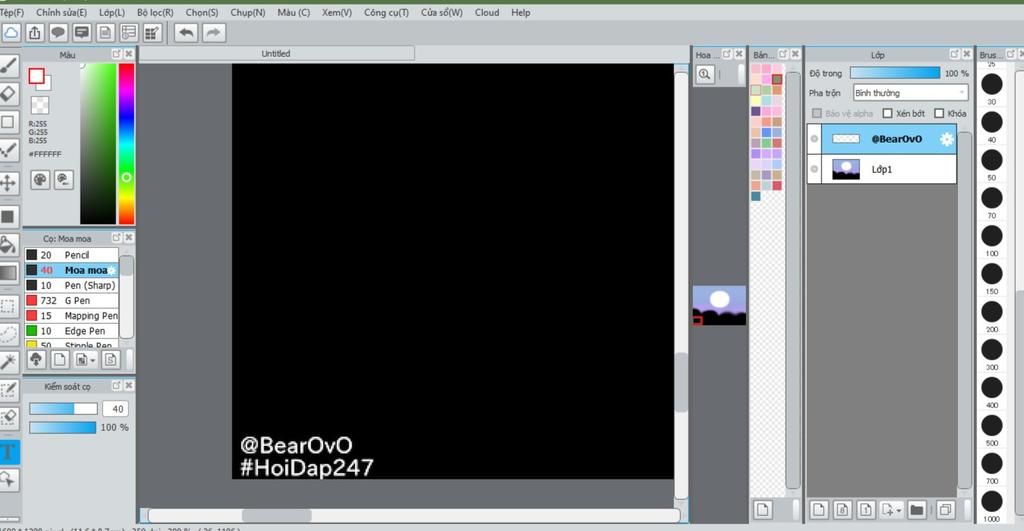Select the Magic Wand tool
This screenshot has width=1024, height=531.
(x=8, y=362)
